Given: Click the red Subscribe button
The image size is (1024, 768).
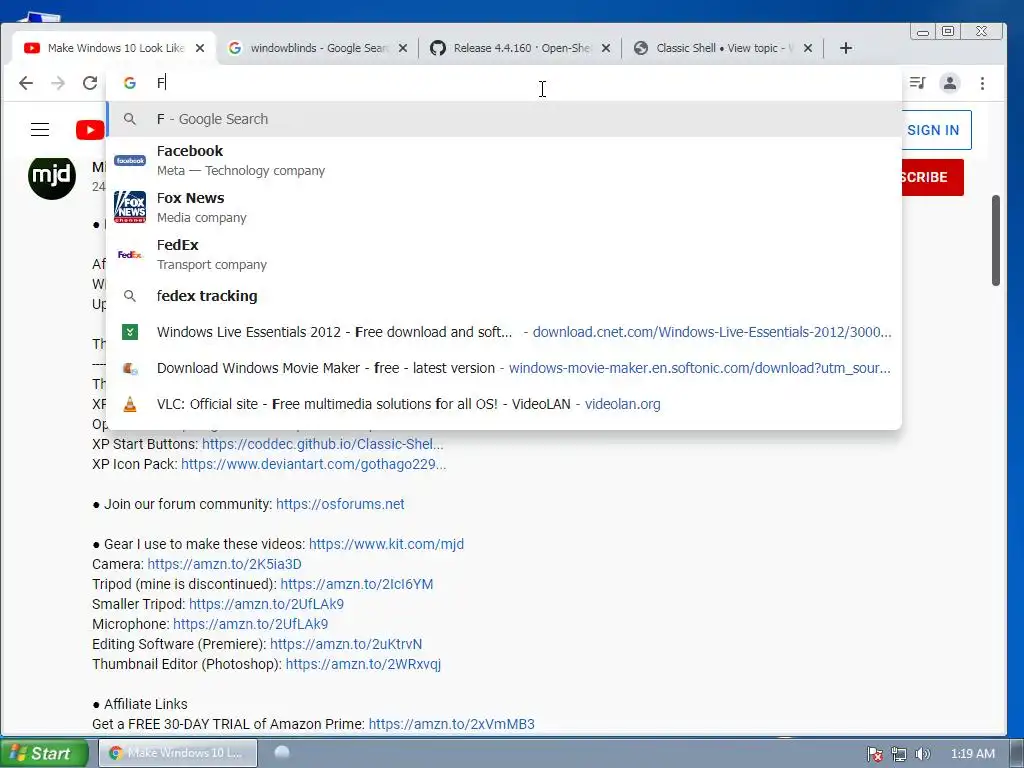Looking at the screenshot, I should (x=931, y=177).
